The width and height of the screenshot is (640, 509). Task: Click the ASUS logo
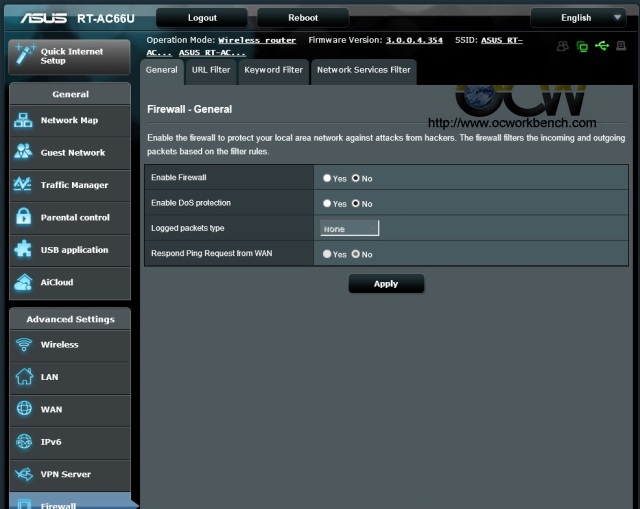point(44,18)
